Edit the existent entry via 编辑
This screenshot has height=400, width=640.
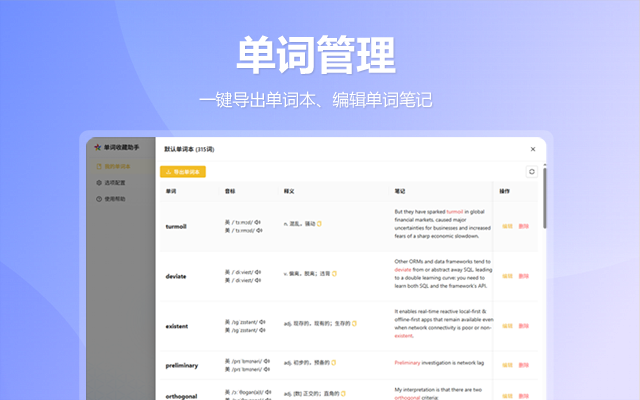(507, 326)
